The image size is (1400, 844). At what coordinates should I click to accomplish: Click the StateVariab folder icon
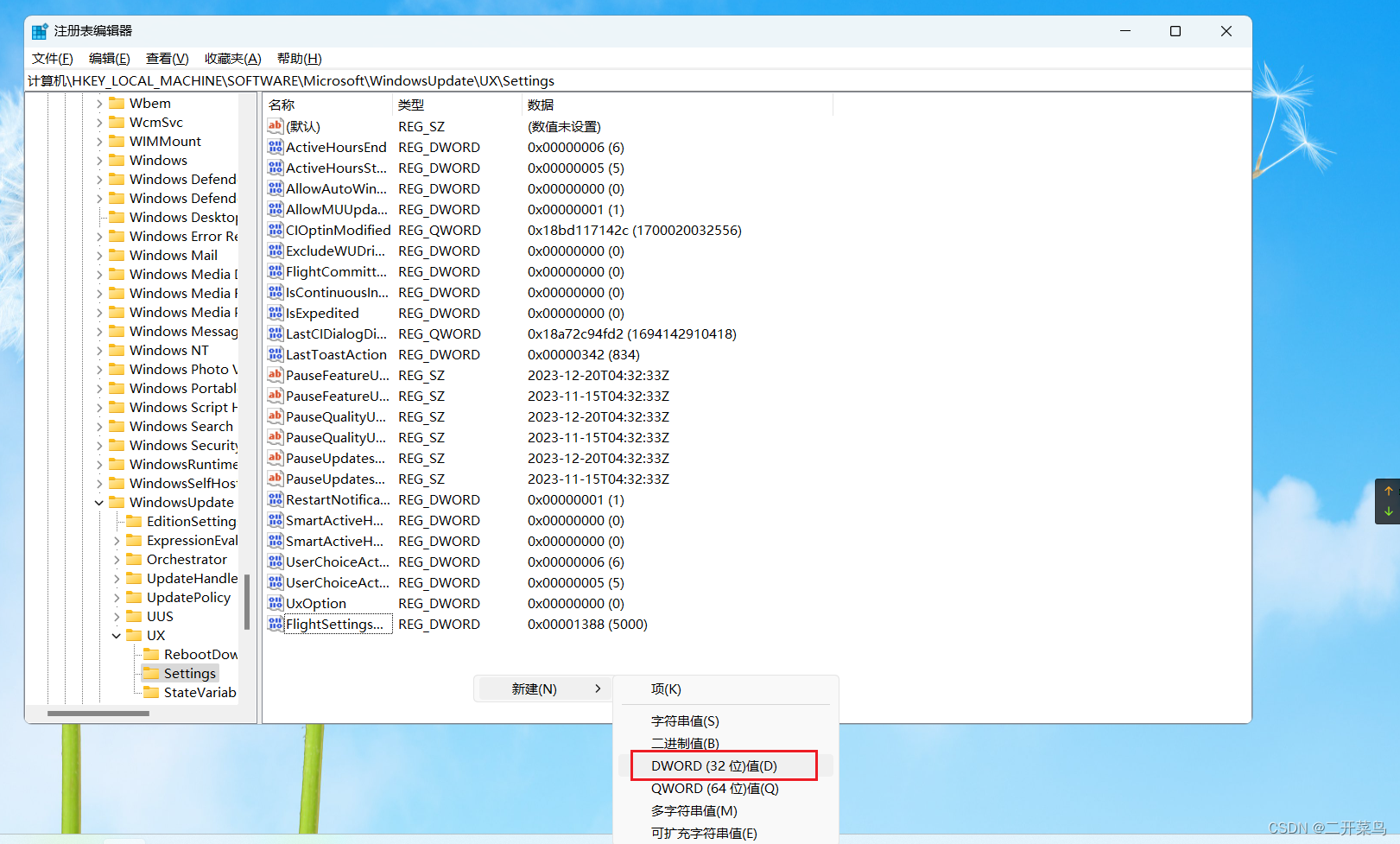coord(151,692)
